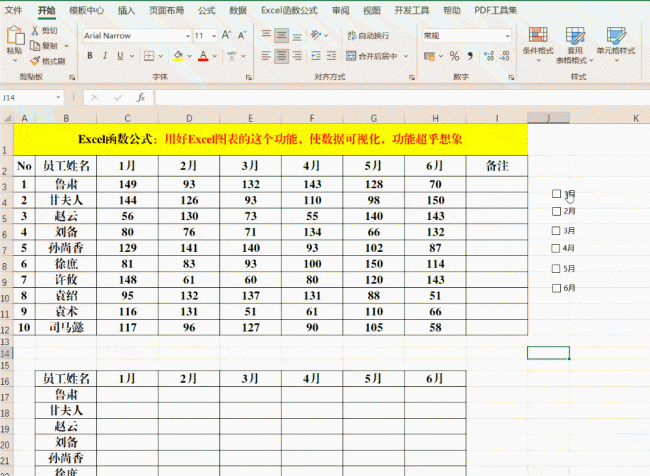The width and height of the screenshot is (650, 476).
Task: Open the number format dropdown (常规)
Action: tap(507, 36)
